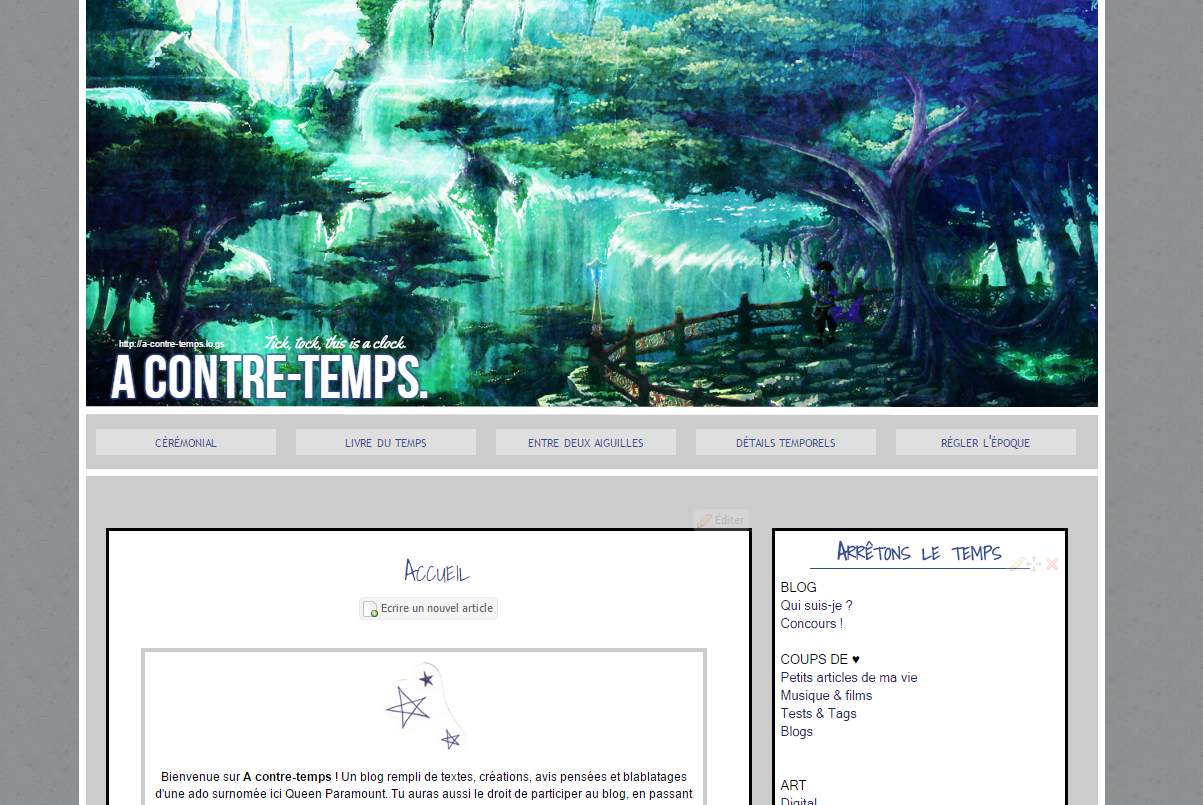Click the Arrêtons le temps widget title
This screenshot has width=1203, height=805.
pyautogui.click(x=919, y=552)
